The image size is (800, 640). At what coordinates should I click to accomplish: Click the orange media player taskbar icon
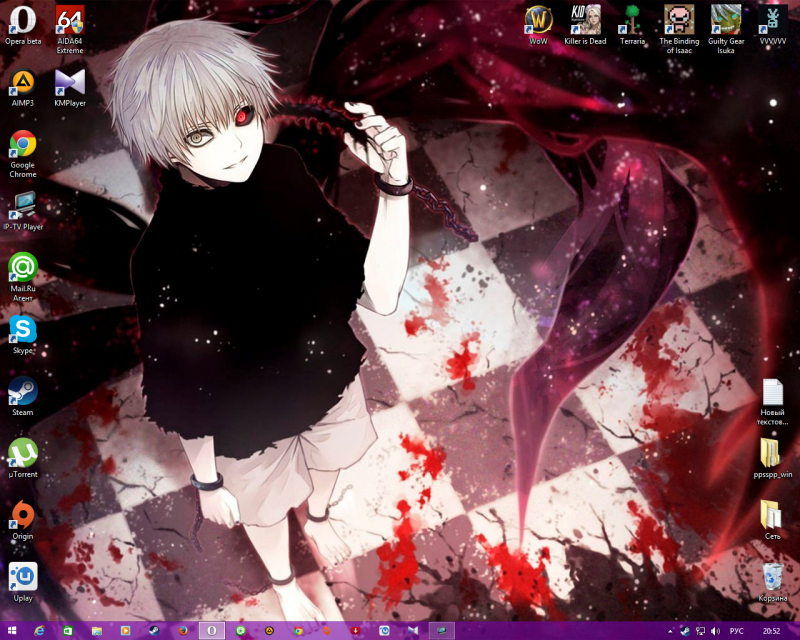pos(125,631)
